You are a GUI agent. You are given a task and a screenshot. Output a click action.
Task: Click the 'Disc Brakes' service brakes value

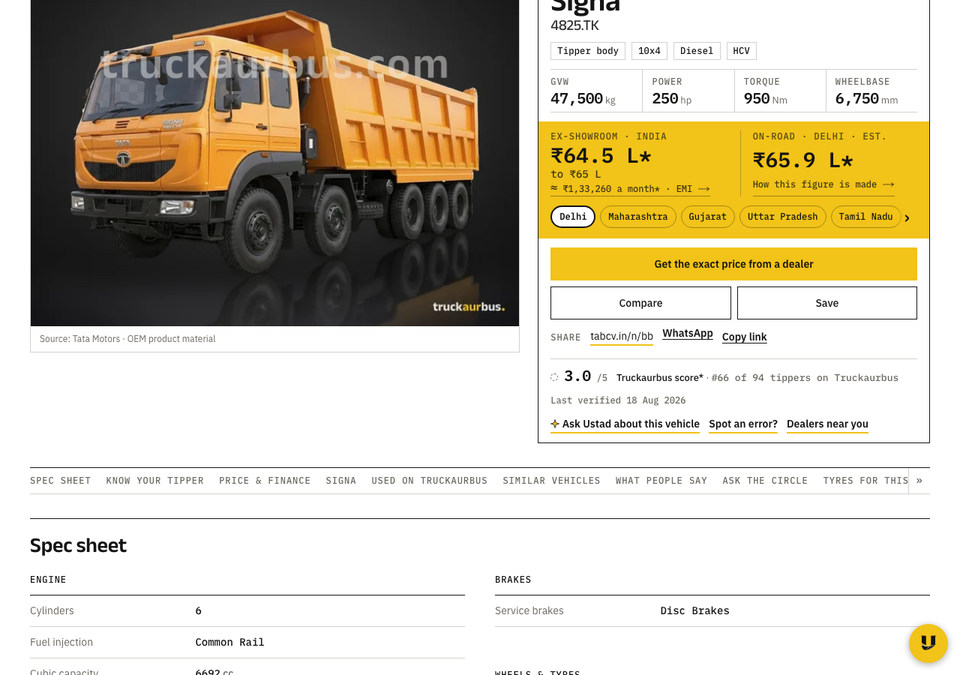(x=695, y=611)
